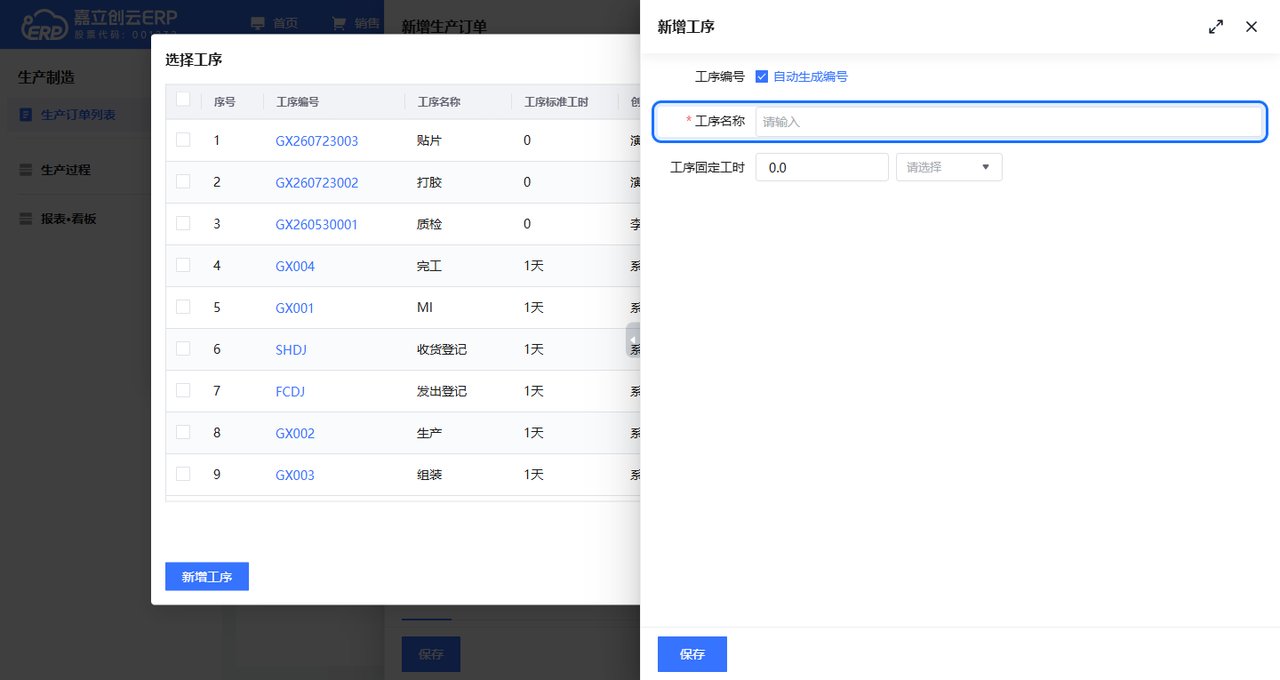
Task: Check the row 6 收货登记 checkbox
Action: click(183, 348)
